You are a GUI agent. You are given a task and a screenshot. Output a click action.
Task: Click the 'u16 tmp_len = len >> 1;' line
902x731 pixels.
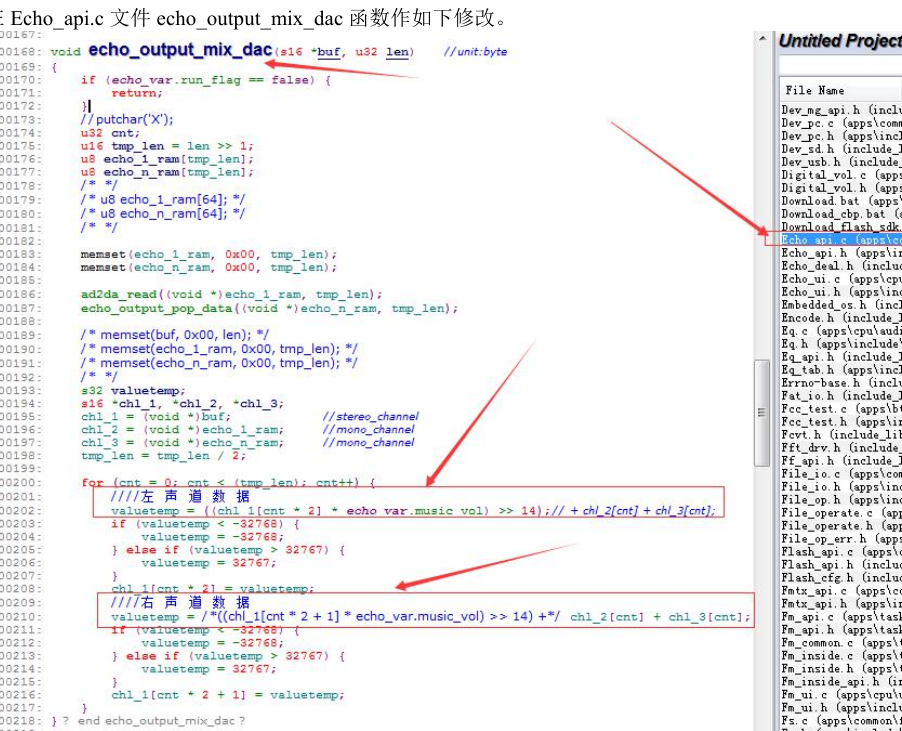pos(167,146)
